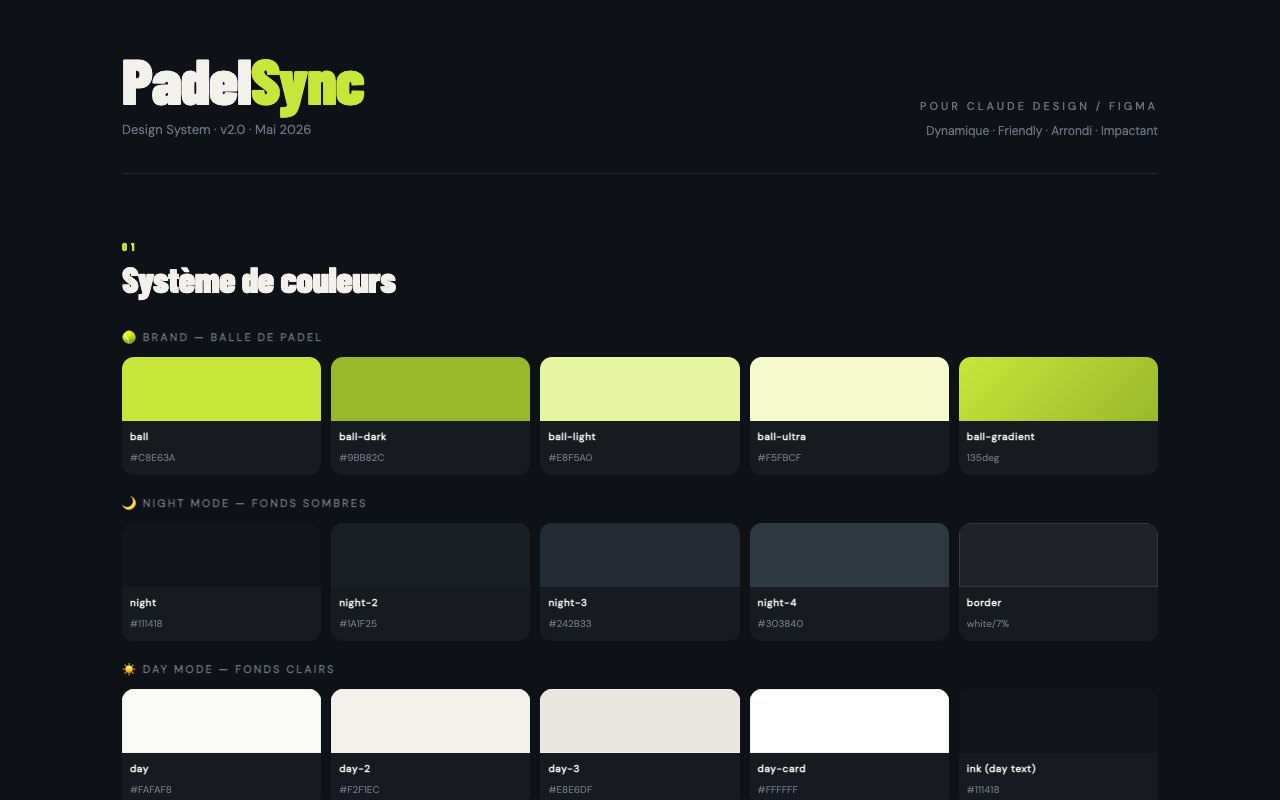Click the 'Système de couleurs' heading
This screenshot has height=800, width=1280.
259,281
